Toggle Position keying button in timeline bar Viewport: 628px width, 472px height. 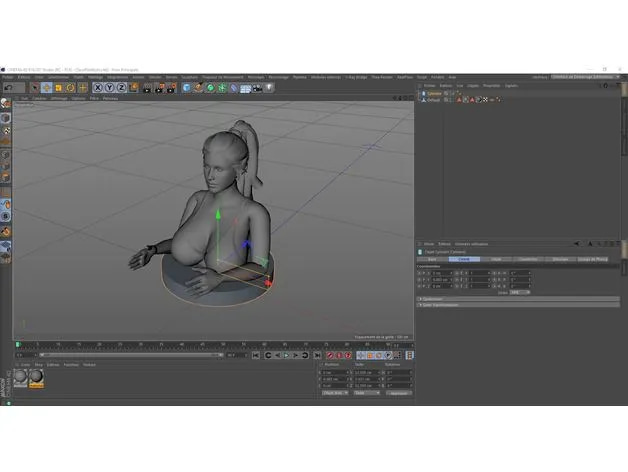361,355
